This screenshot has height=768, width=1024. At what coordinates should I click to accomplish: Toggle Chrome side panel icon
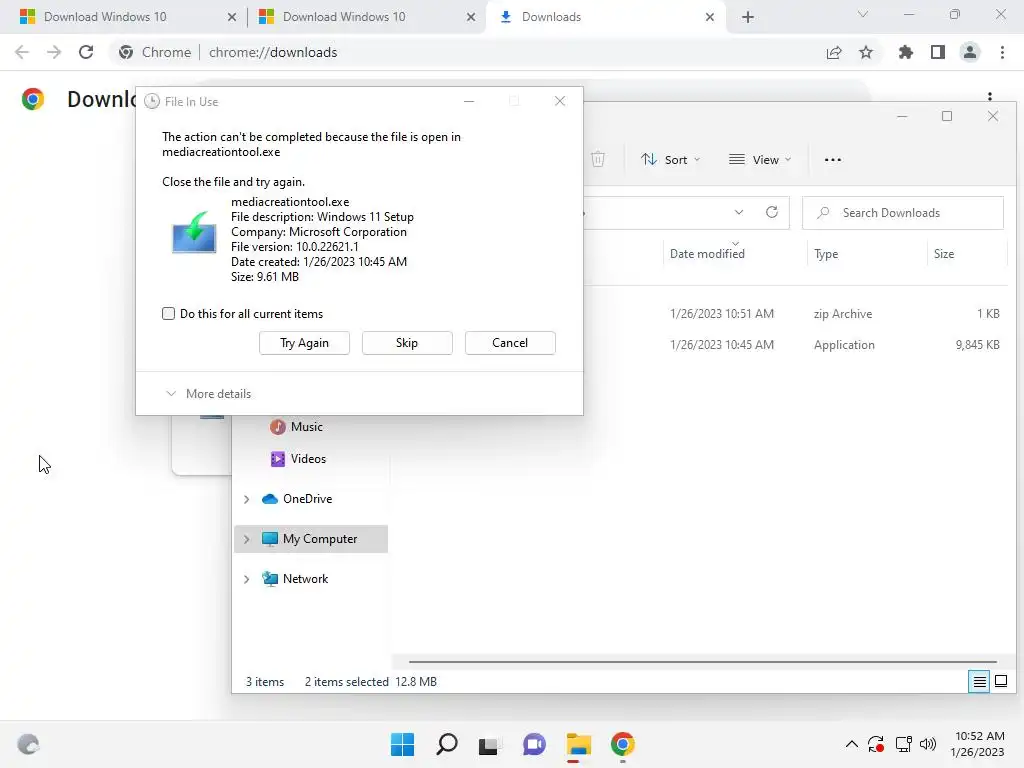tap(938, 52)
